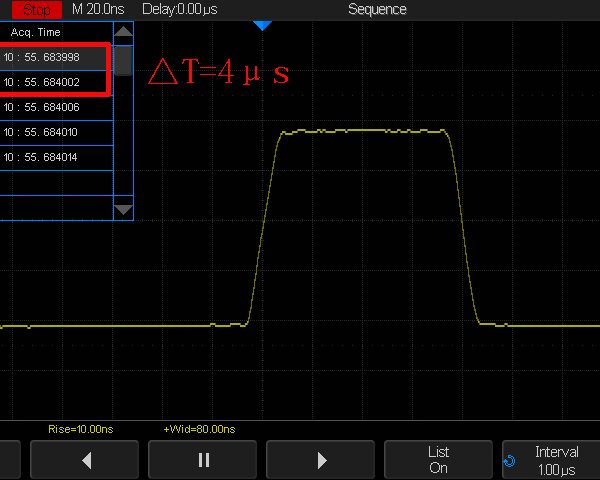Click the Rise=10.00ns measurement readout
Image resolution: width=600 pixels, height=480 pixels.
(x=77, y=429)
